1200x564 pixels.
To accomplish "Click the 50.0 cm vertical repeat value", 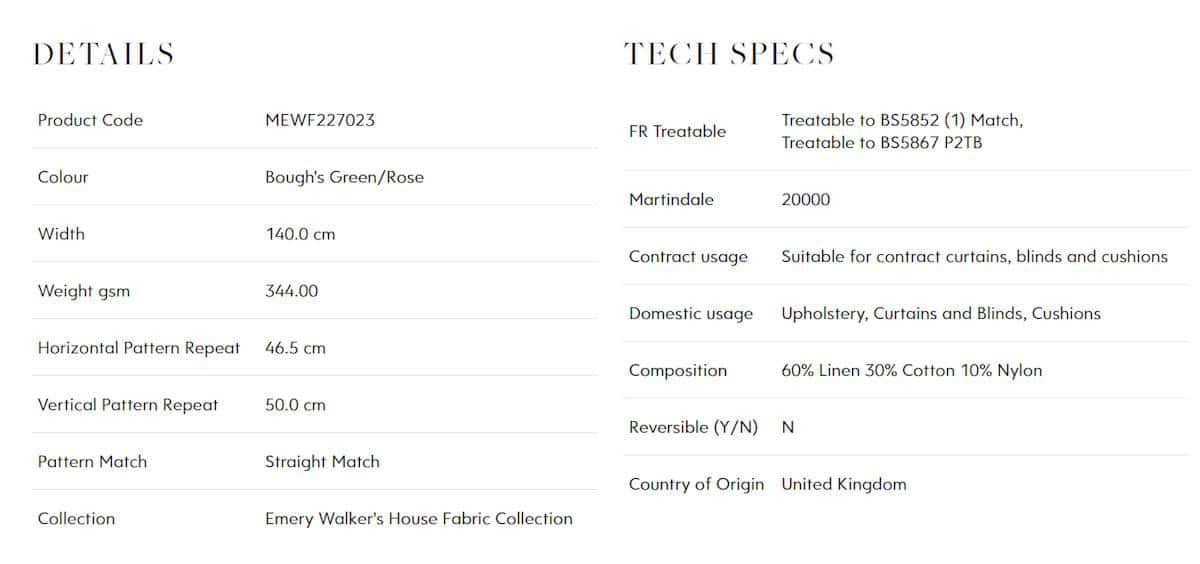I will tap(295, 405).
